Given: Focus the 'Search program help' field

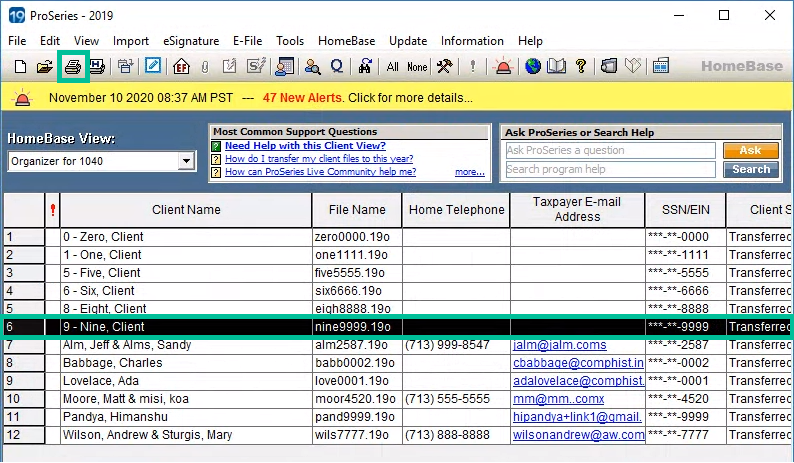Looking at the screenshot, I should click(610, 169).
